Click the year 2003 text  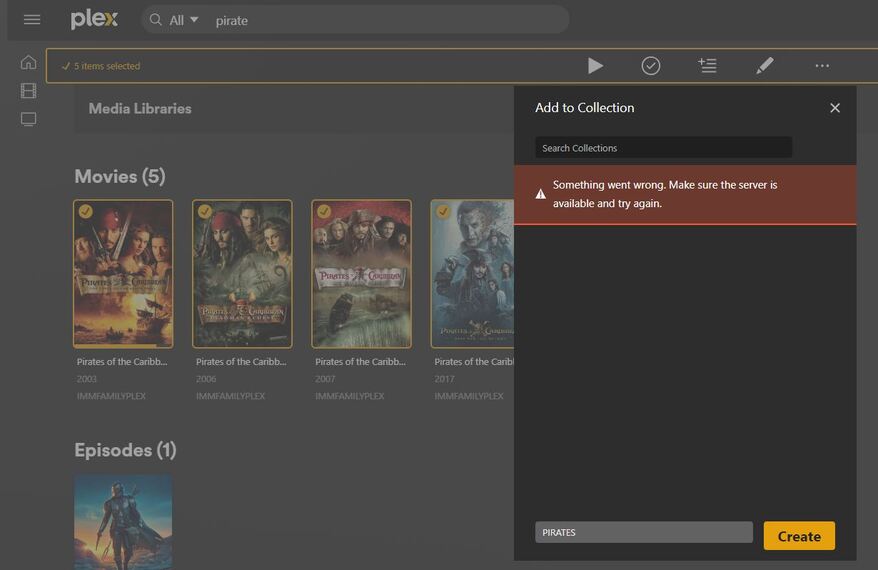click(87, 379)
